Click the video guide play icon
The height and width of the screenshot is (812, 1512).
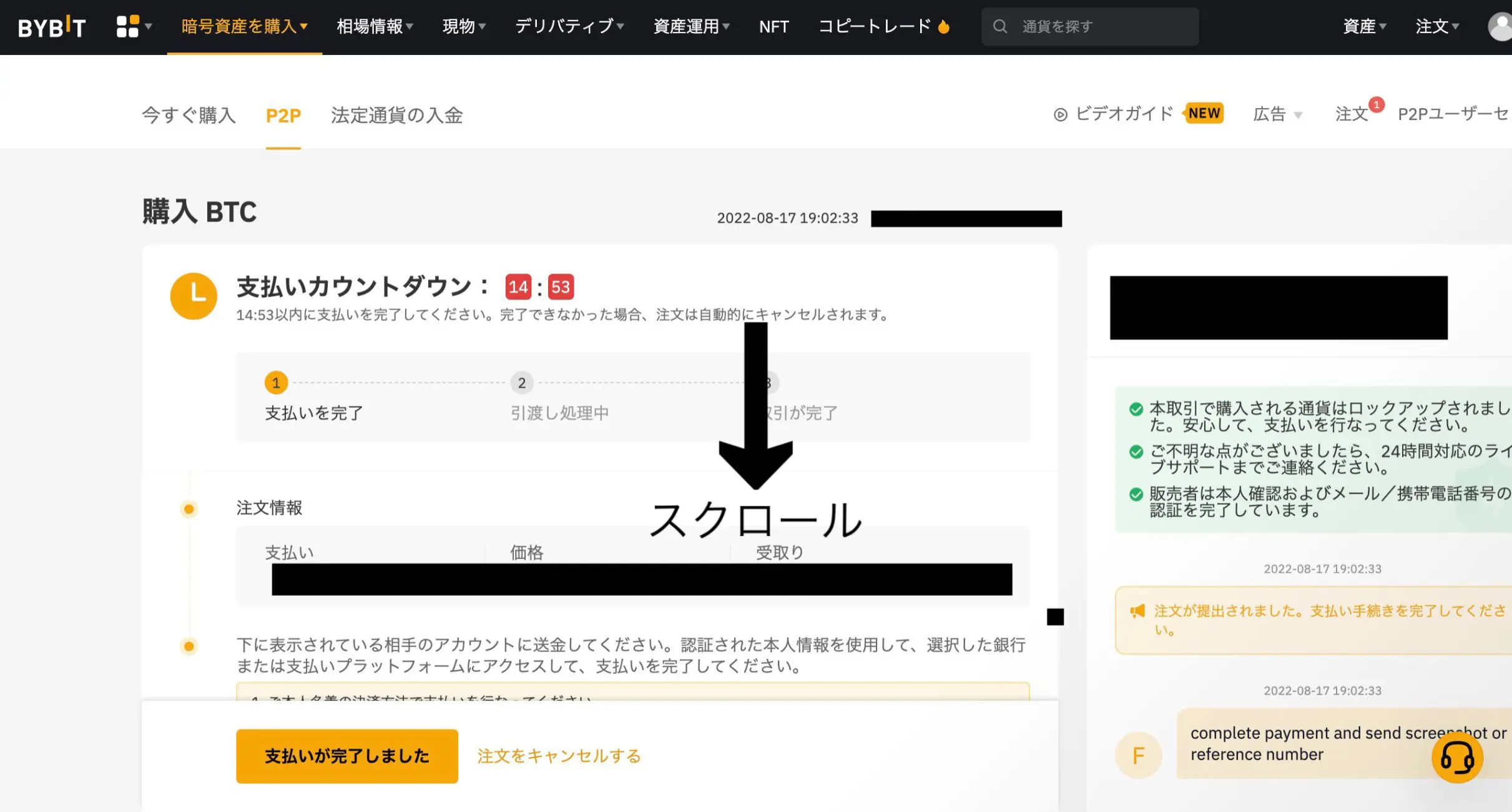1060,115
